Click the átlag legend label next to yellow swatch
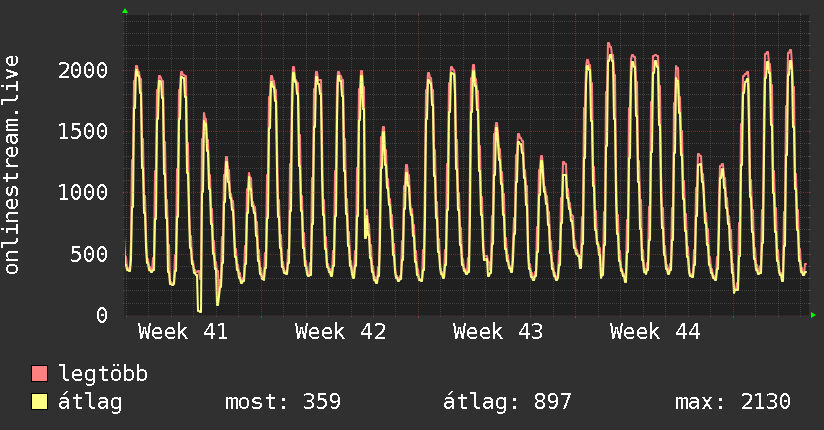Image resolution: width=824 pixels, height=430 pixels. point(90,402)
